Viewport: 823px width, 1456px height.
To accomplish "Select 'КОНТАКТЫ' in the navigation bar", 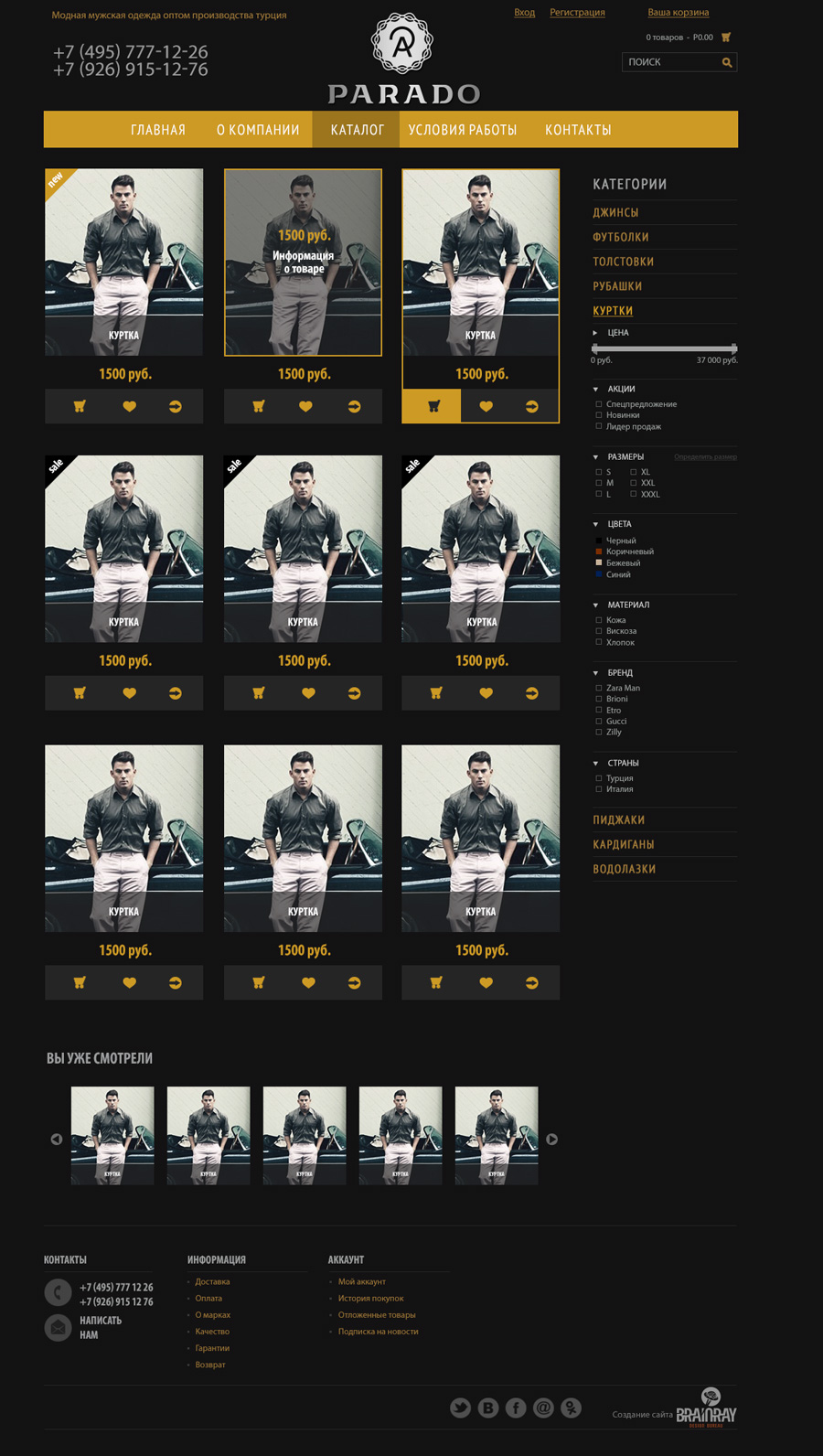I will (x=578, y=130).
